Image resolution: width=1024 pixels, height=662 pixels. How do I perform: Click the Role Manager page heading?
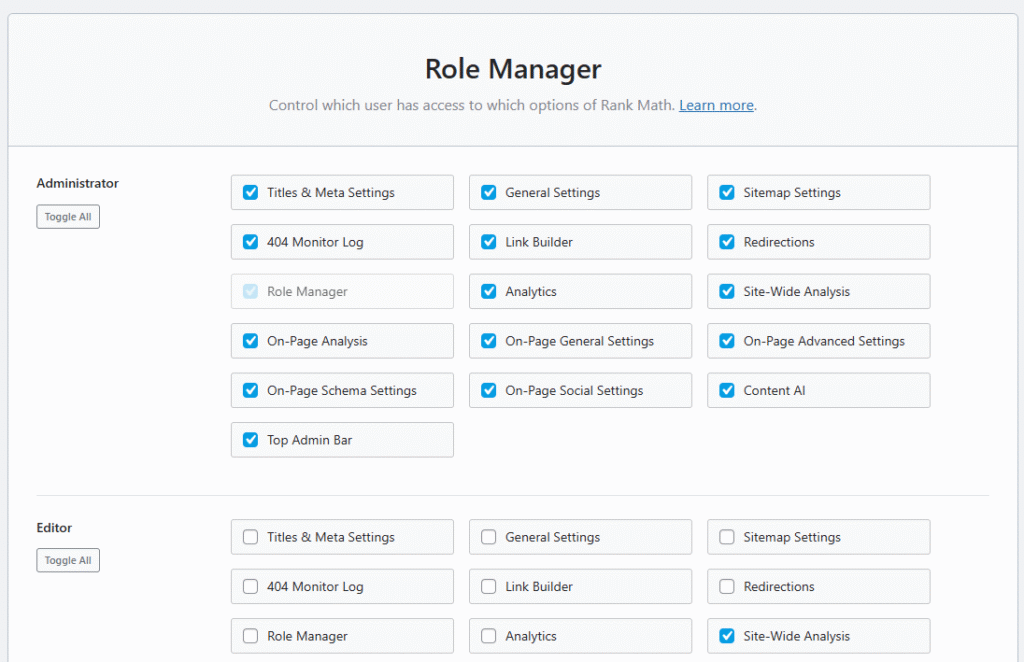point(513,69)
